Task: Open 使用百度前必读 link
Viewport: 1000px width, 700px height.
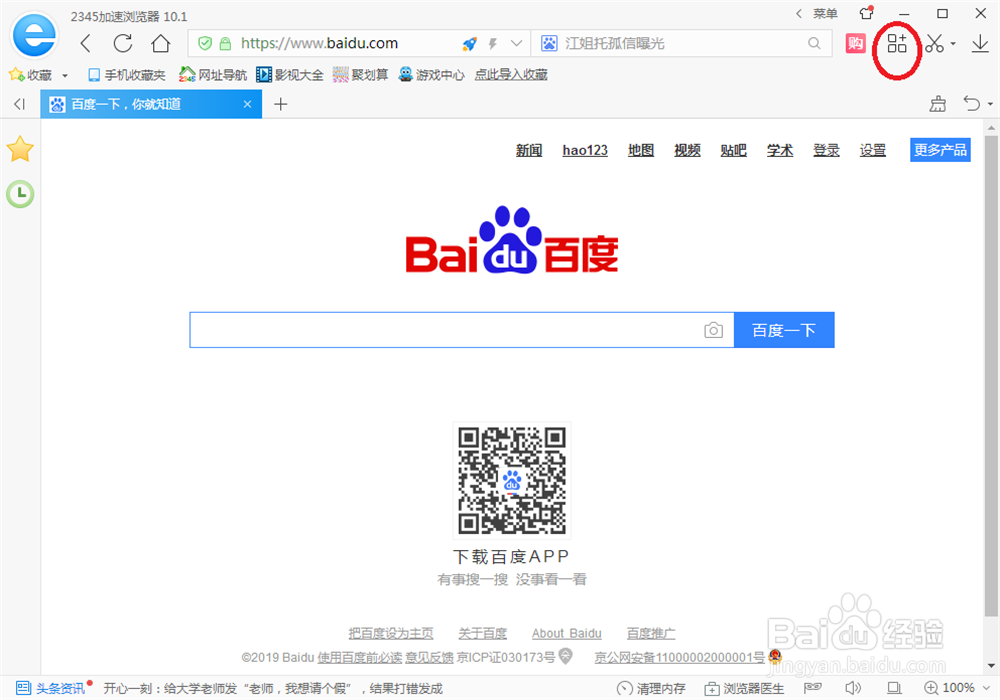Action: click(x=360, y=657)
